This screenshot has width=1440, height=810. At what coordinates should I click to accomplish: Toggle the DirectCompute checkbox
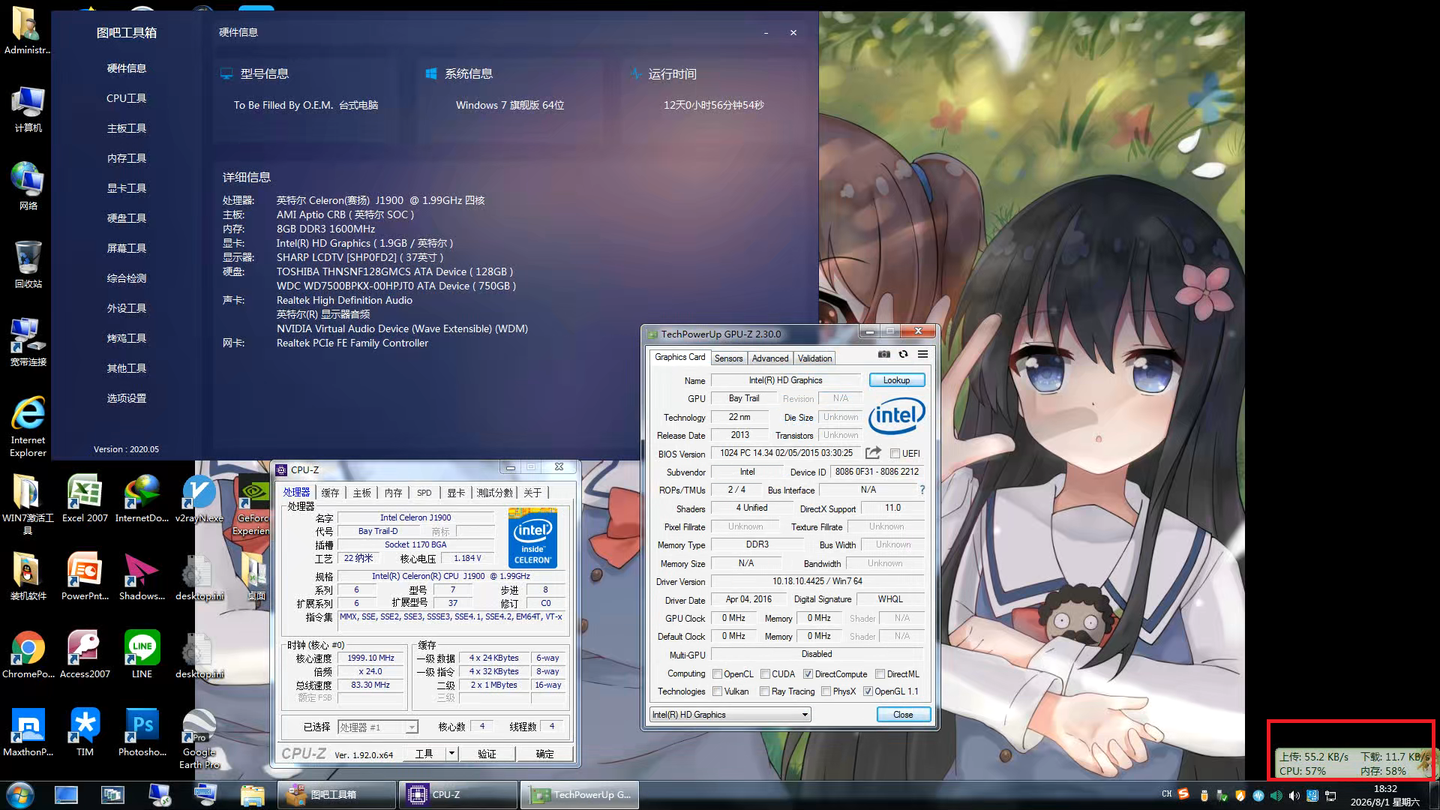(x=808, y=674)
